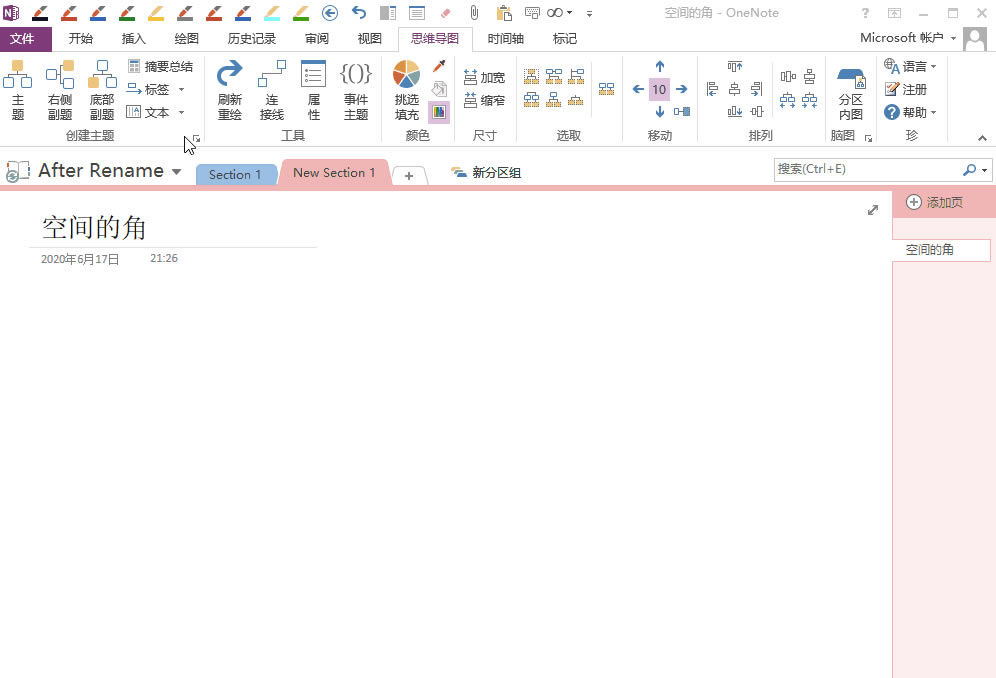Expand the After Rename notebook dropdown

coord(176,171)
